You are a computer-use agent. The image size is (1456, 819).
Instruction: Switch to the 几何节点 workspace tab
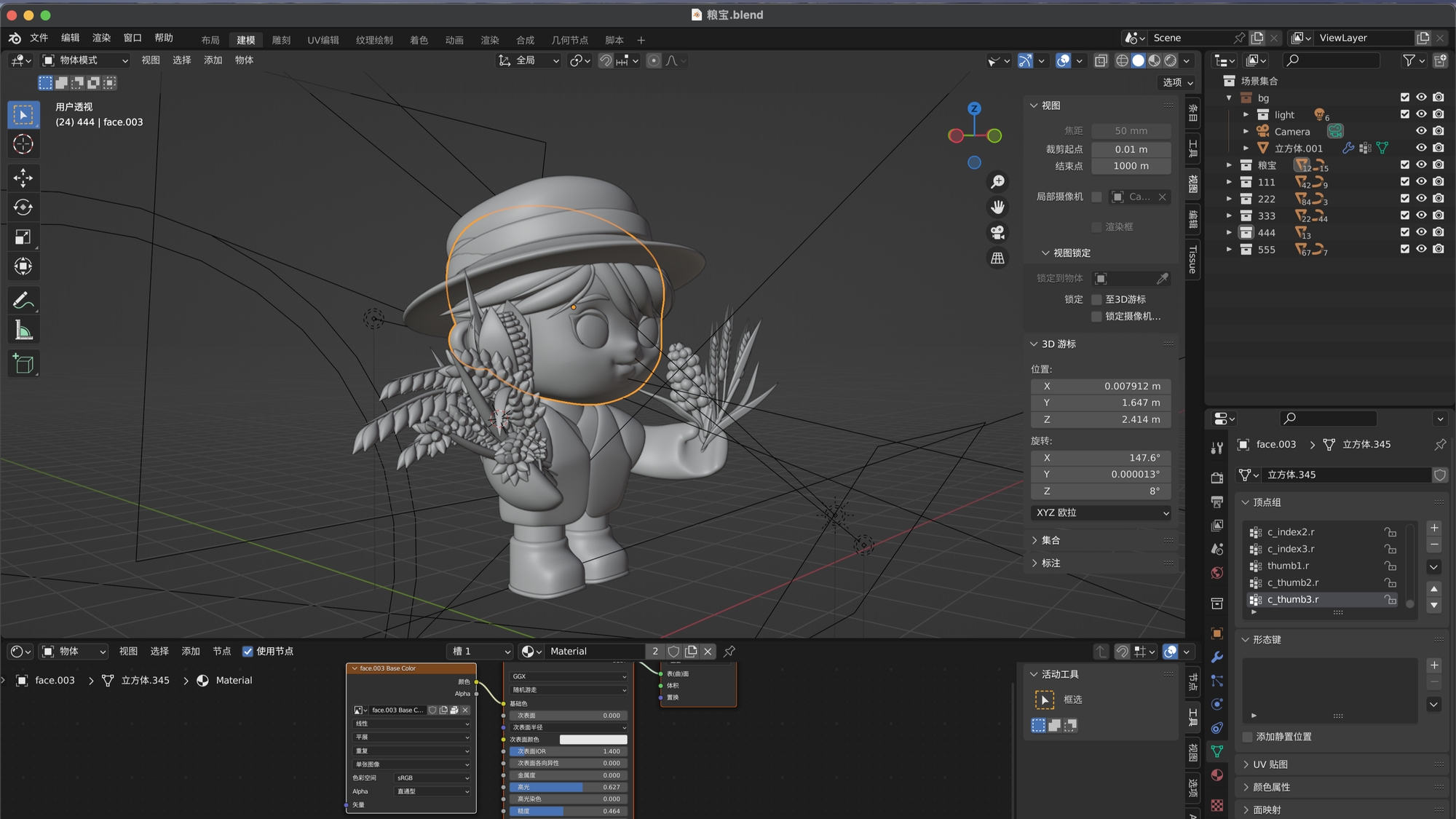coord(569,40)
